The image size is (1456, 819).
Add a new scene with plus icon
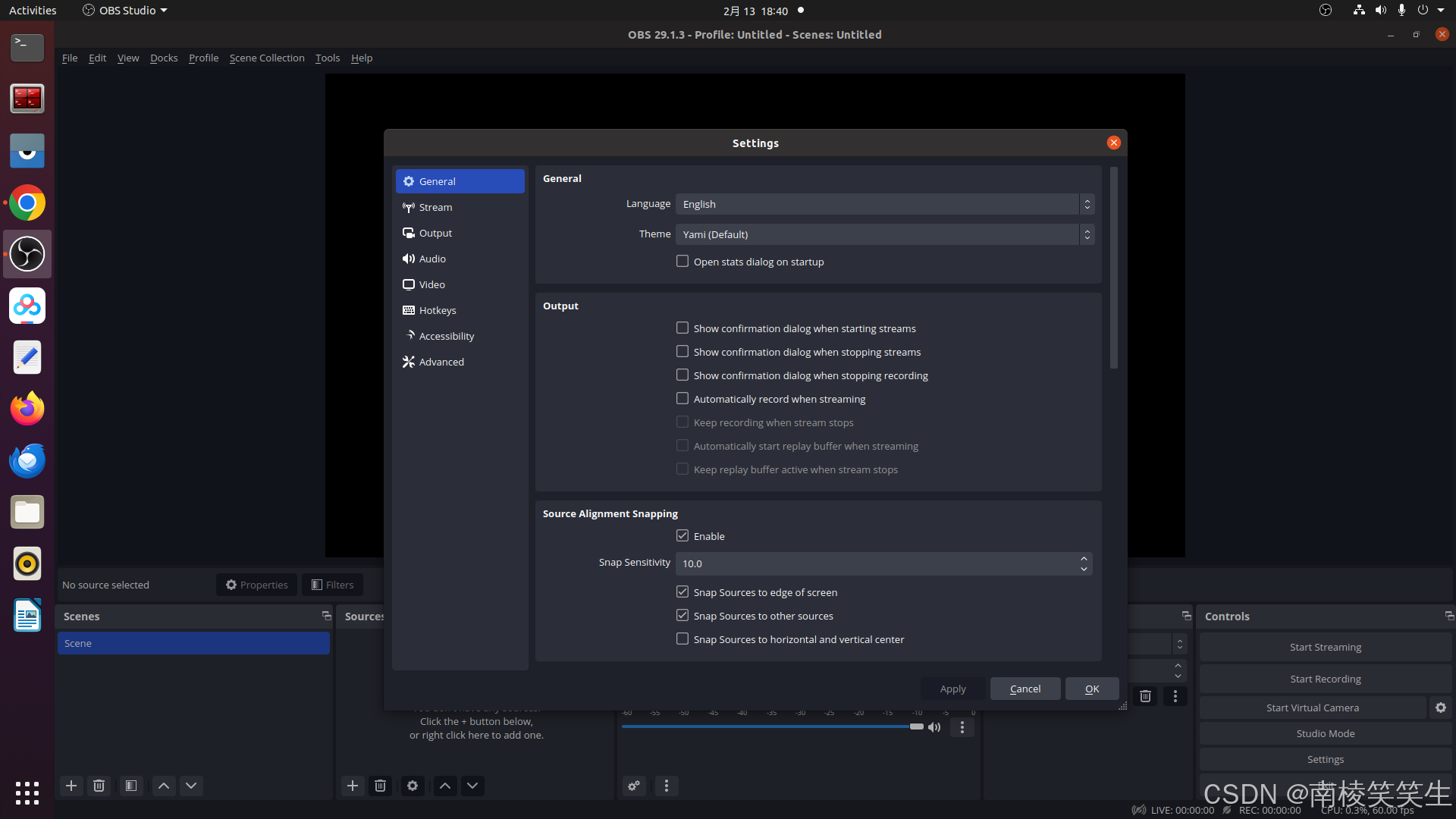tap(71, 786)
